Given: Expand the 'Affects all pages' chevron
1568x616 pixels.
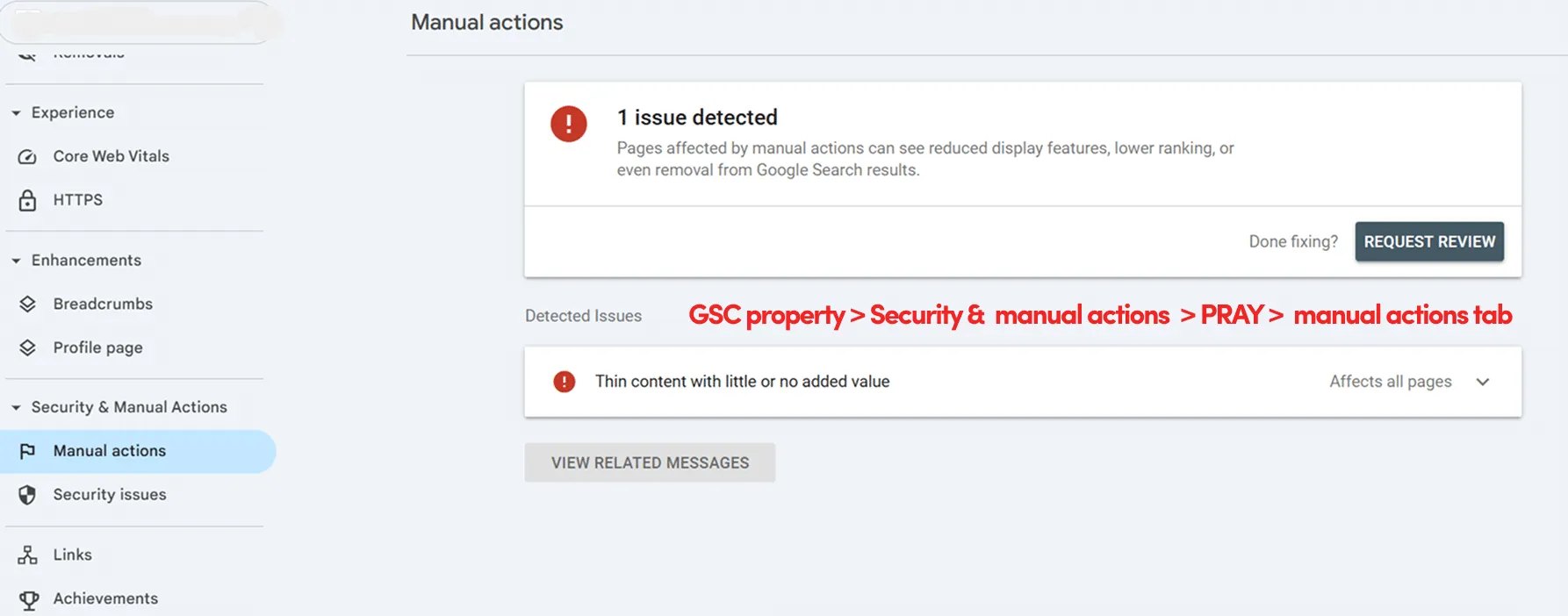Looking at the screenshot, I should [x=1483, y=382].
